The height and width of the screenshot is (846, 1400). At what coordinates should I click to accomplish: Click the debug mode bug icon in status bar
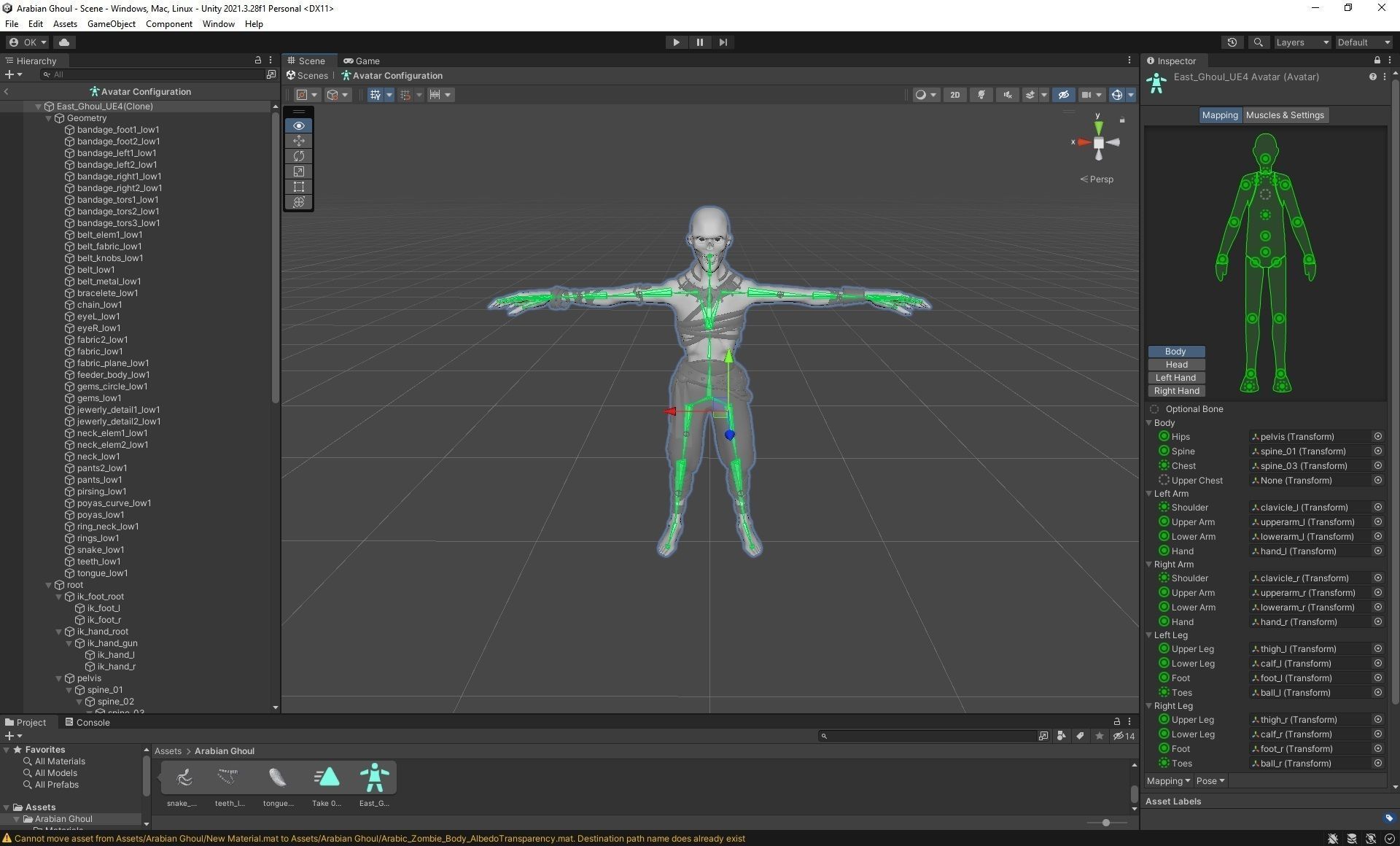click(1333, 839)
